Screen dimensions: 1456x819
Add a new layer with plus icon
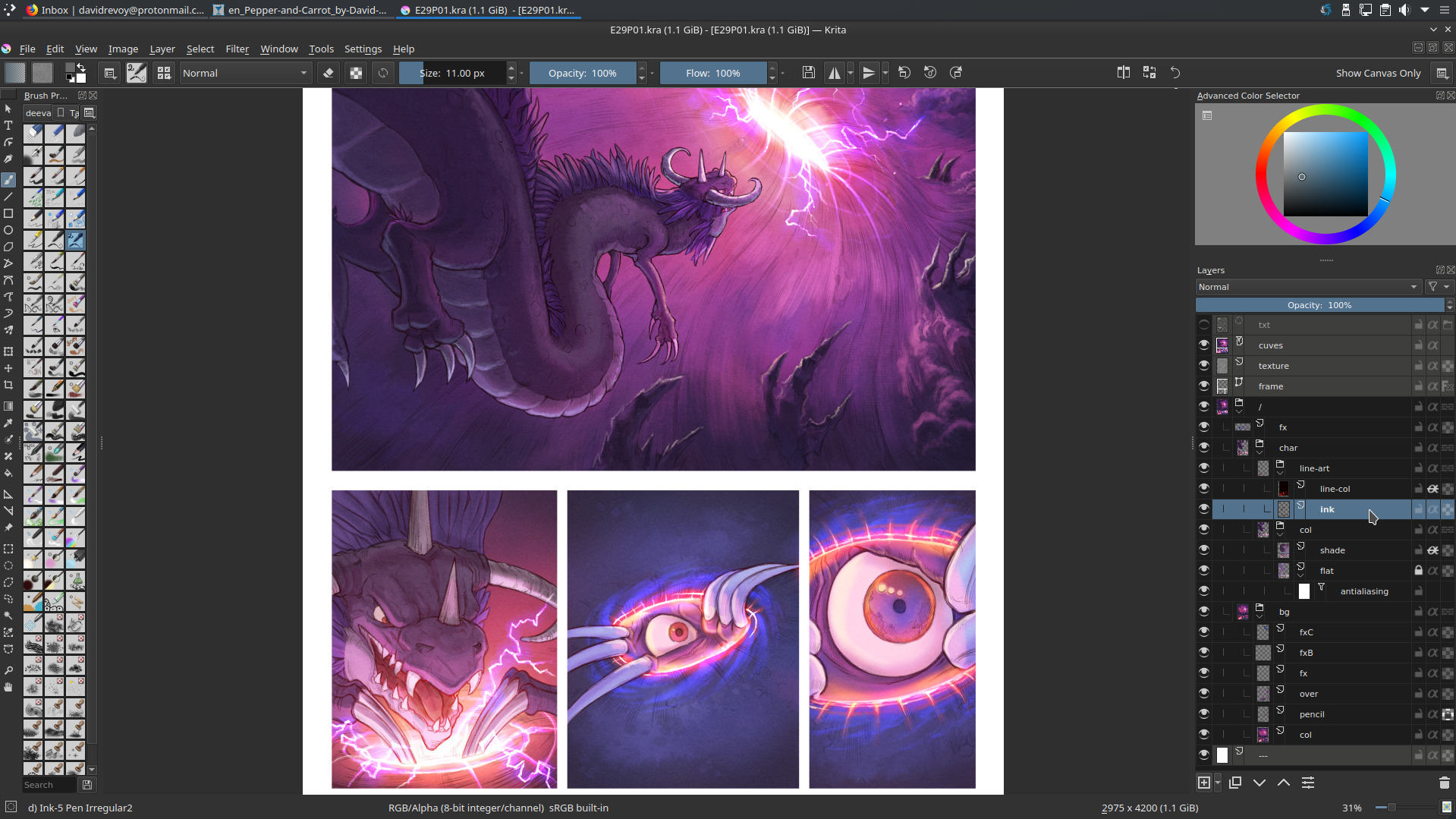point(1204,783)
